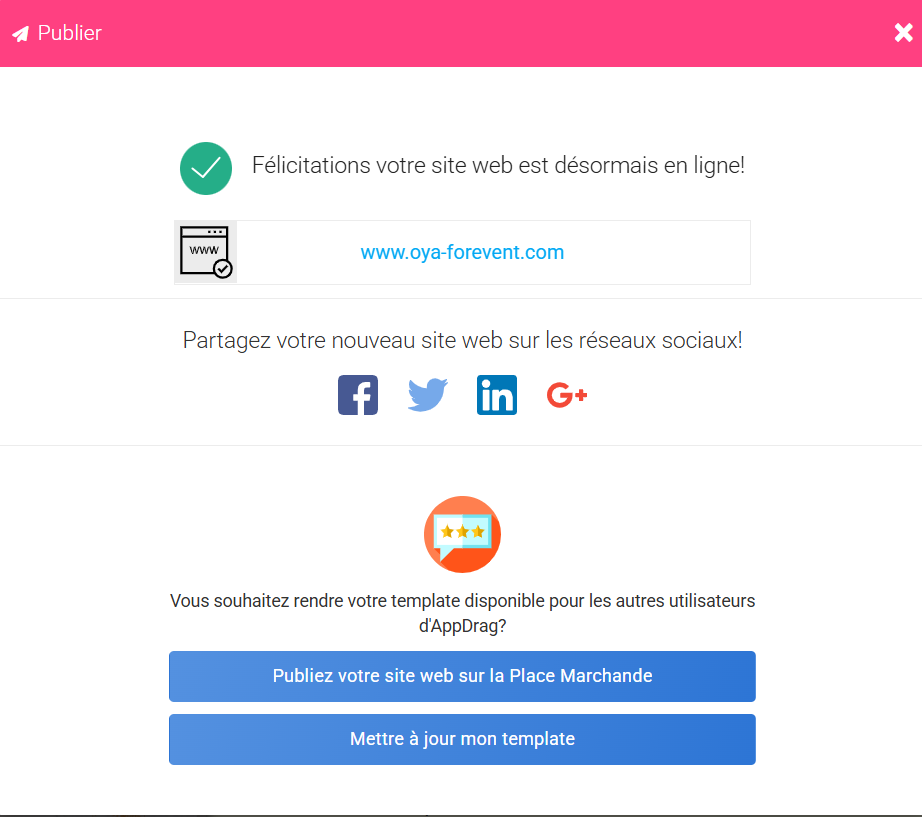The image size is (922, 817).
Task: Open the www.oya-forevent.com link
Action: point(462,252)
